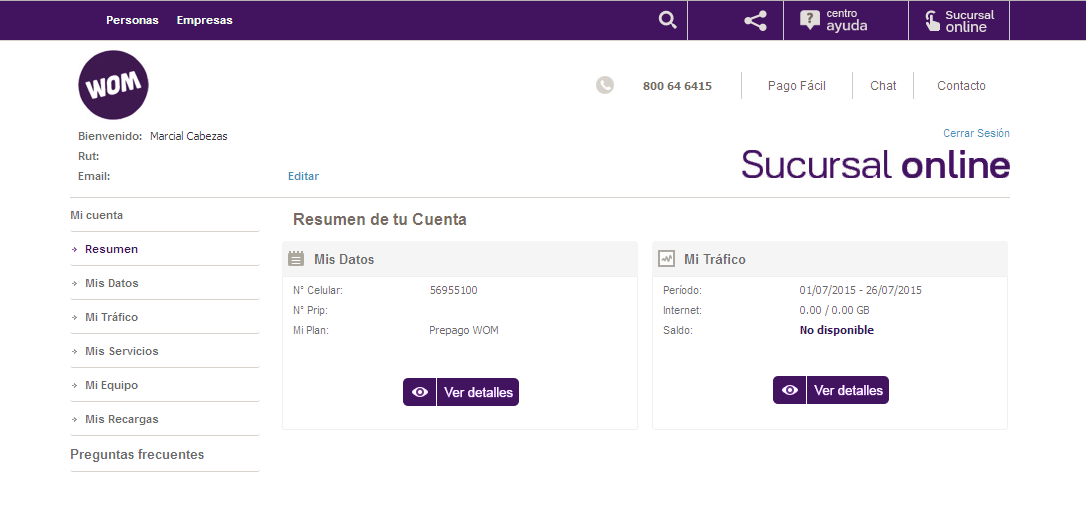This screenshot has height=525, width=1086.
Task: Click the Sucursal Online hand icon
Action: (931, 21)
